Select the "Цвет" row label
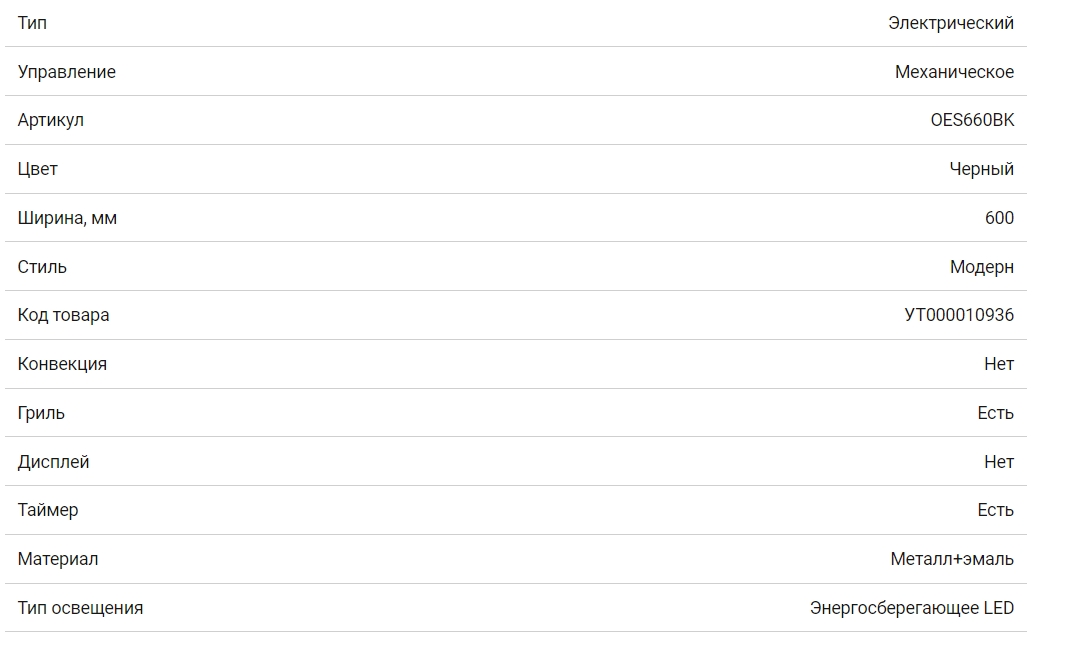Viewport: 1065px width, 648px height. coord(37,169)
